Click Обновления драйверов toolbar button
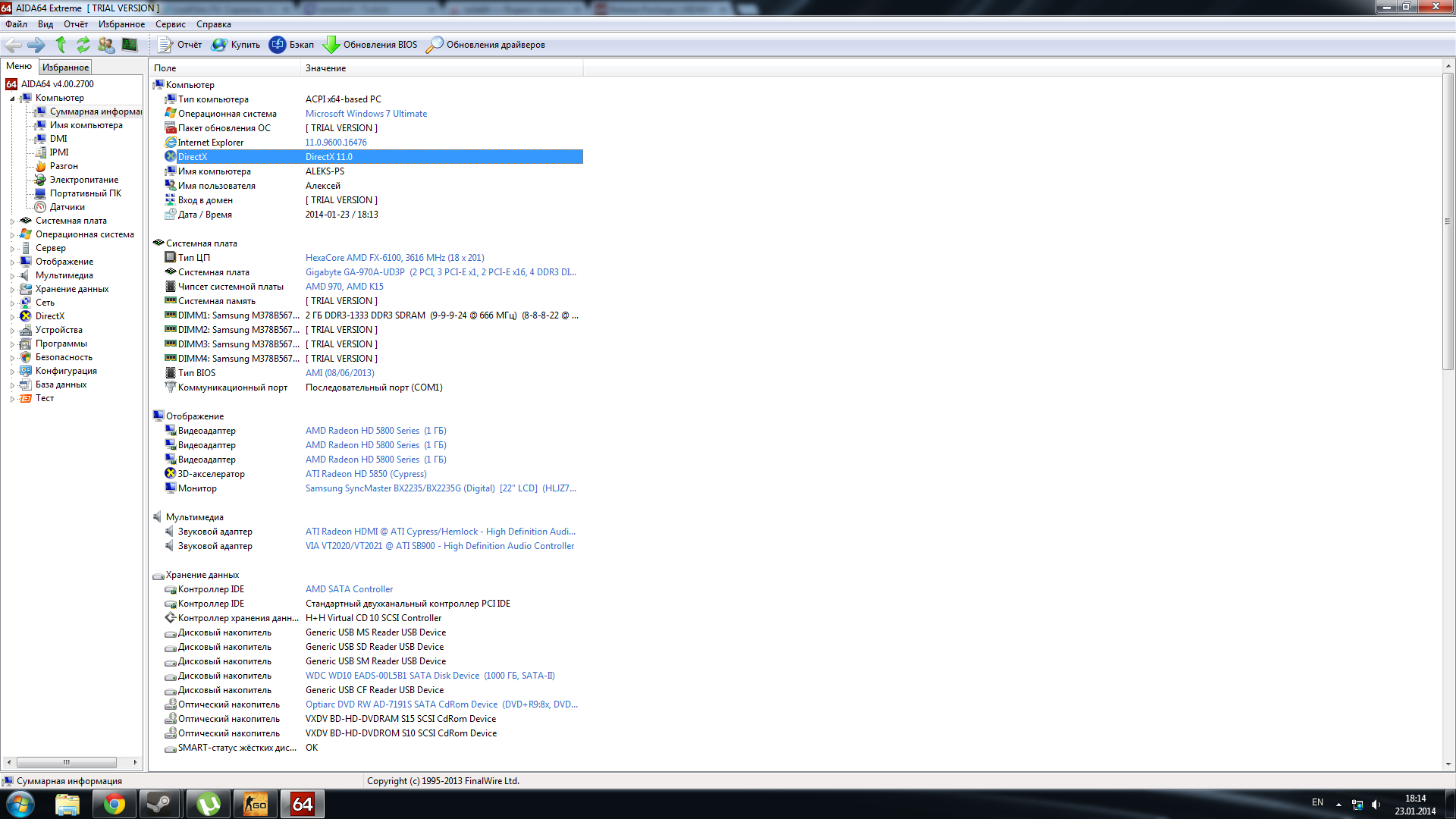 click(x=485, y=45)
